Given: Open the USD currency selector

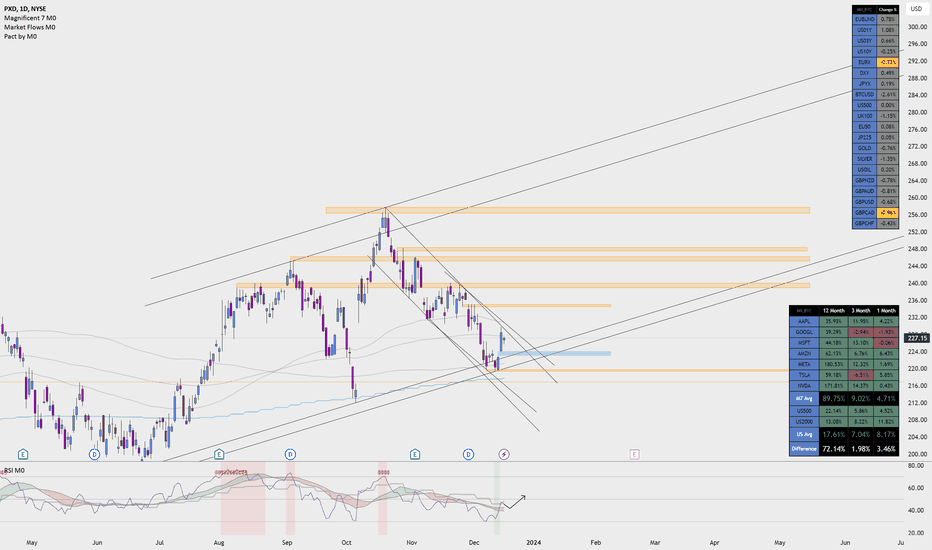Looking at the screenshot, I should pos(916,9).
